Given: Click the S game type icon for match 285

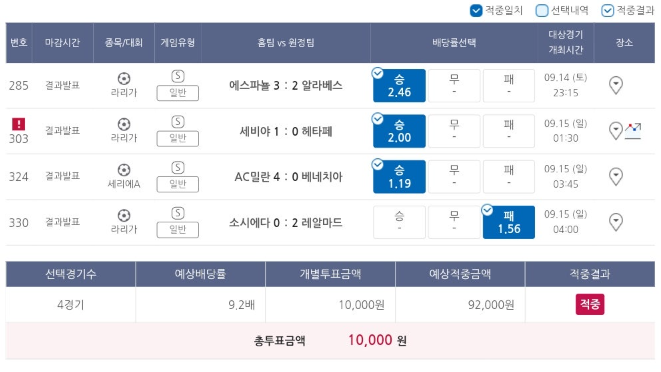Looking at the screenshot, I should point(178,76).
